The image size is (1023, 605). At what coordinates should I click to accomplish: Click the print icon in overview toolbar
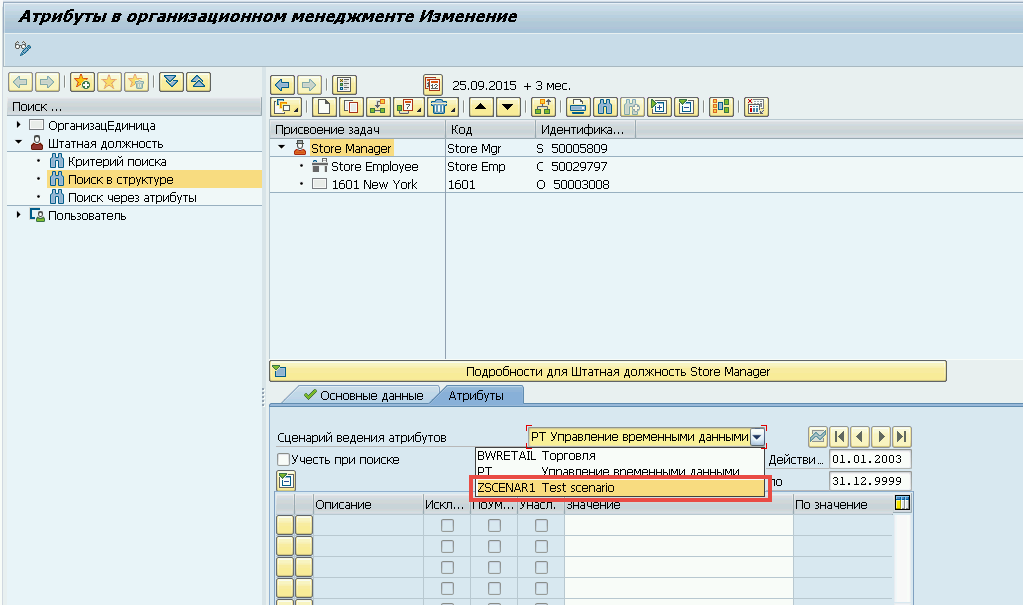point(578,106)
